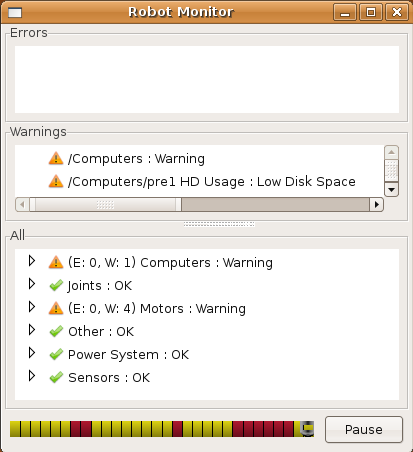Click the warnings list scroll-down arrow
This screenshot has width=413, height=452.
pyautogui.click(x=391, y=190)
